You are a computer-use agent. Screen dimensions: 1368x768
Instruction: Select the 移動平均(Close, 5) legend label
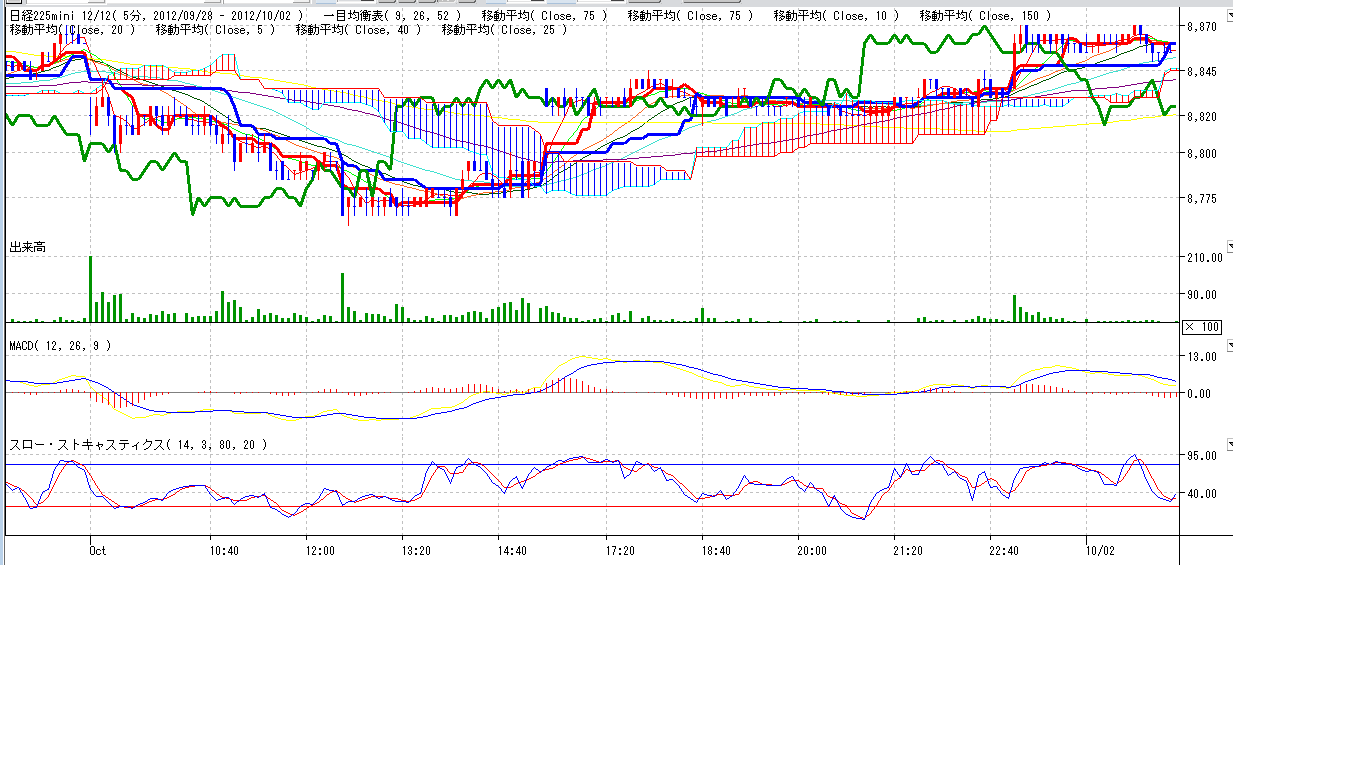tap(215, 30)
